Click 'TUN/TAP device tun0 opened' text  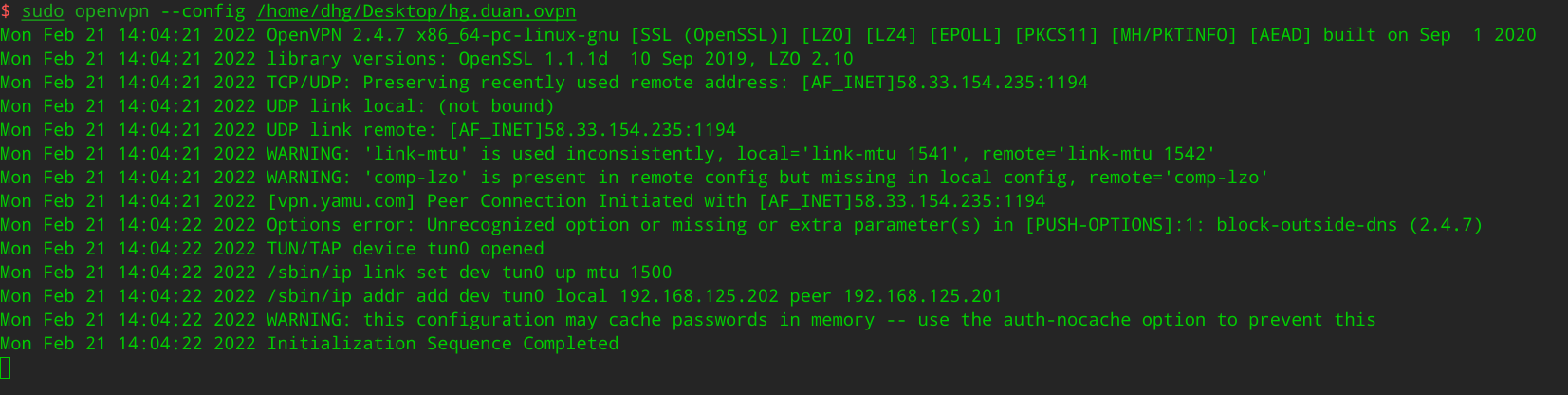coord(405,249)
